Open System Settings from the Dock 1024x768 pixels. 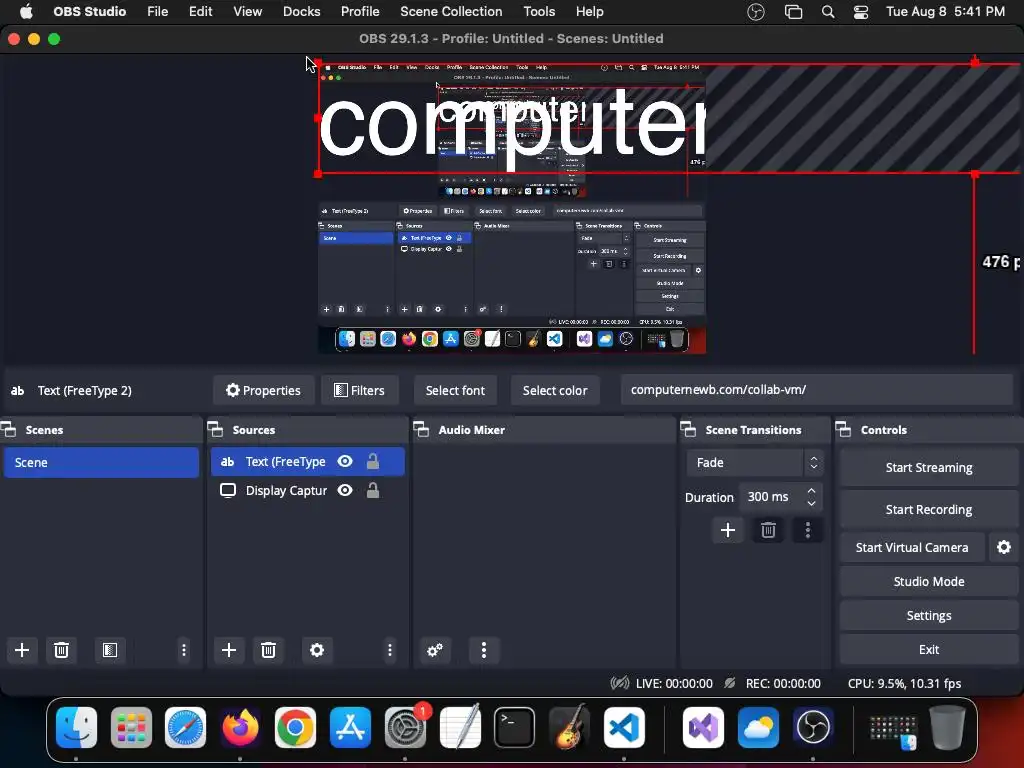(x=405, y=727)
